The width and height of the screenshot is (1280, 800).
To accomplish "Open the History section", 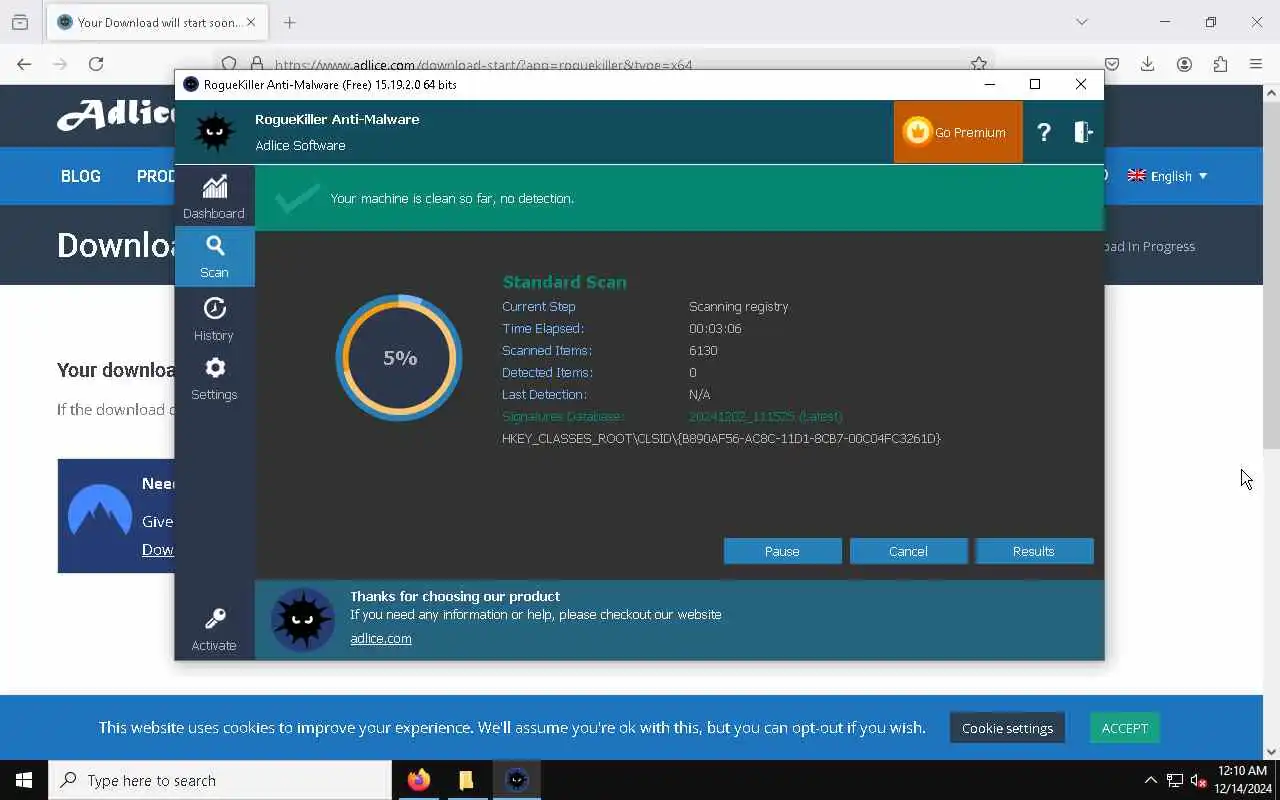I will click(x=214, y=319).
